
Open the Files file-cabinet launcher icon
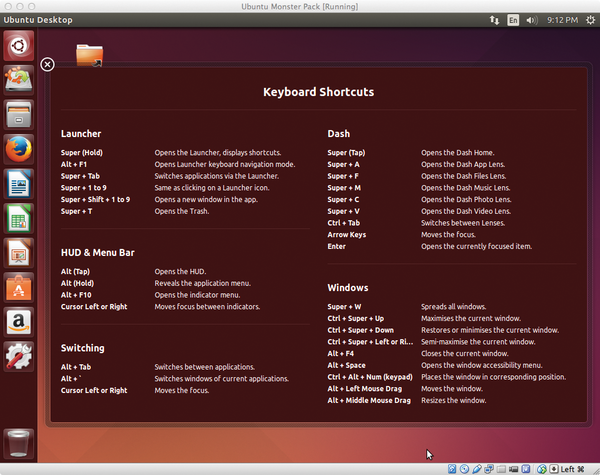pyautogui.click(x=18, y=114)
